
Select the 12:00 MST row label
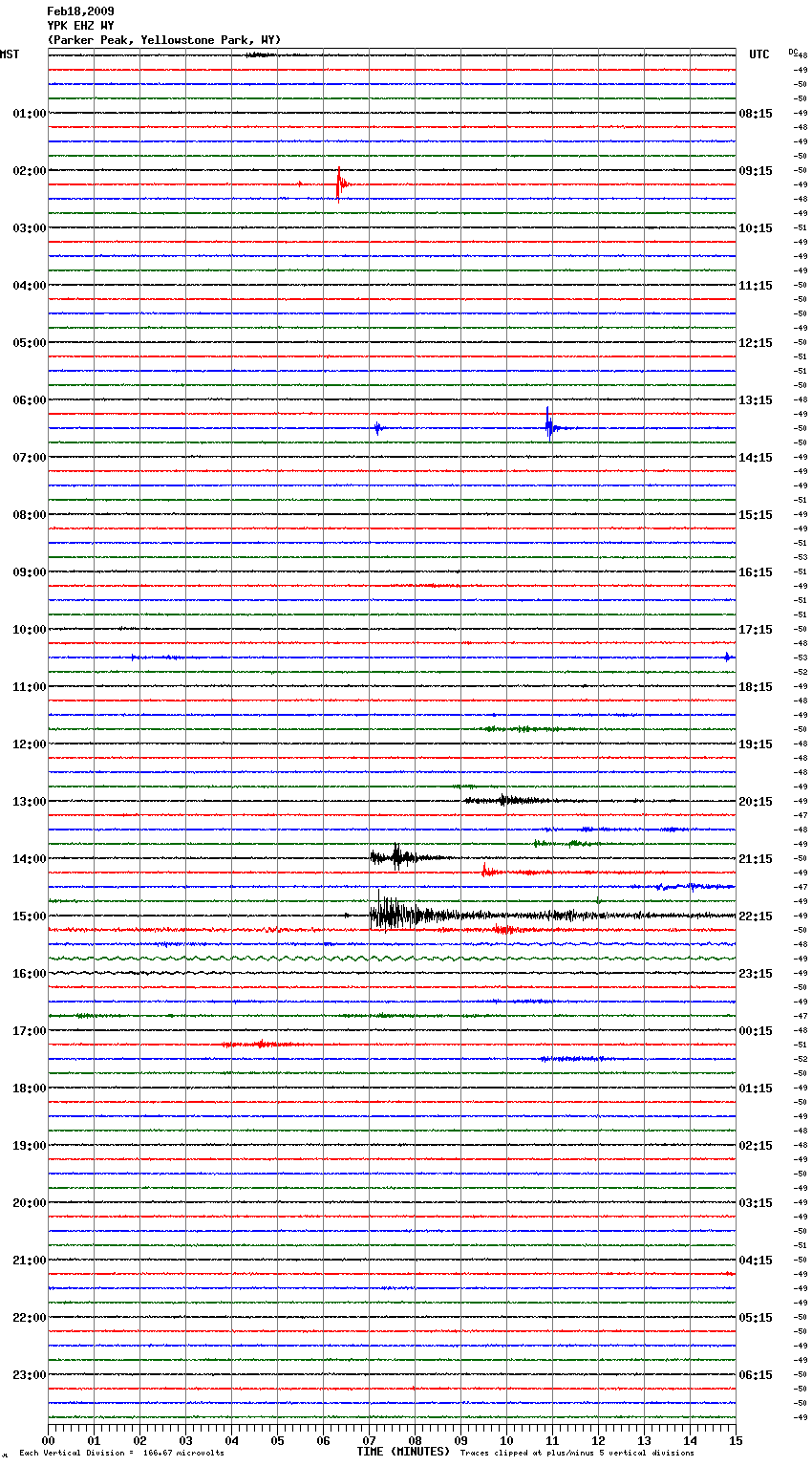[30, 744]
